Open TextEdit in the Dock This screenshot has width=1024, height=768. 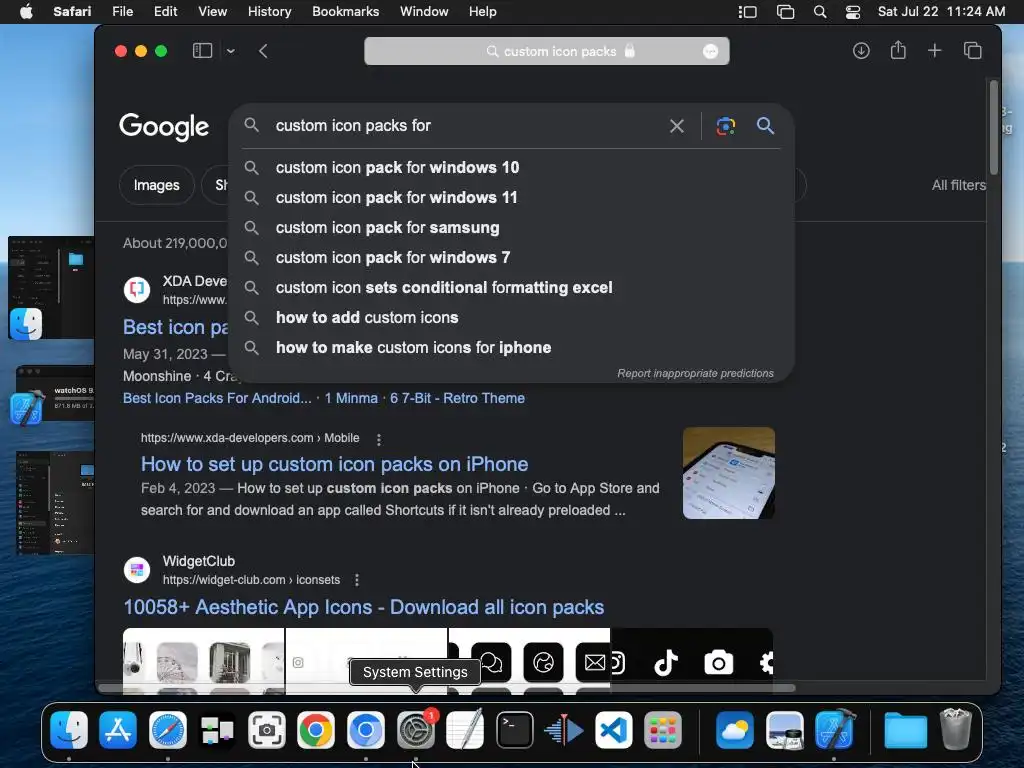click(x=465, y=729)
